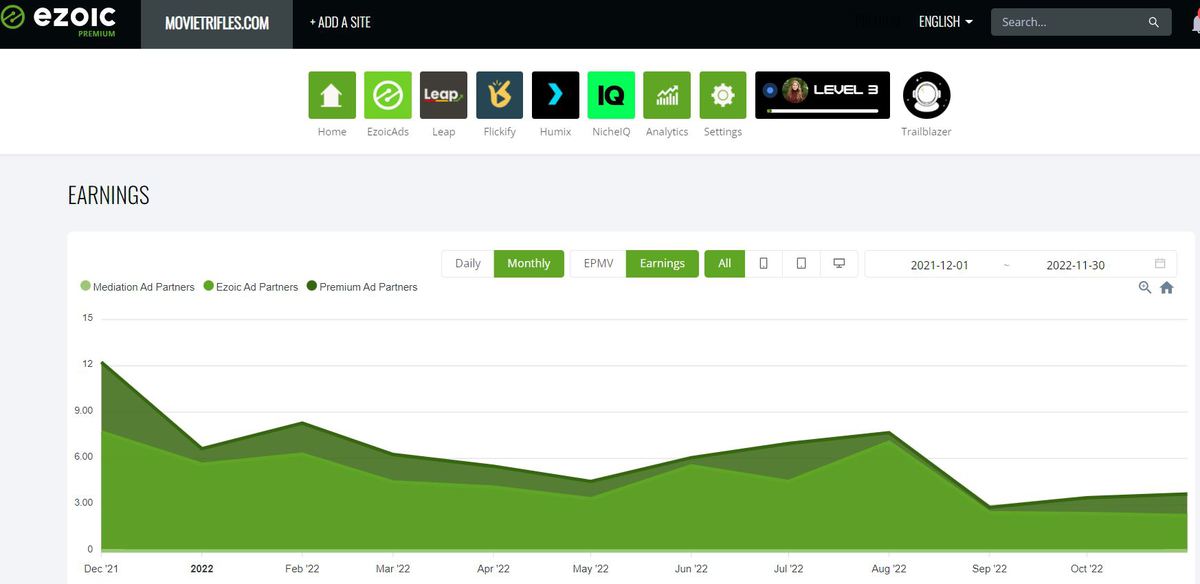Click the EARNINGS page heading

click(109, 196)
